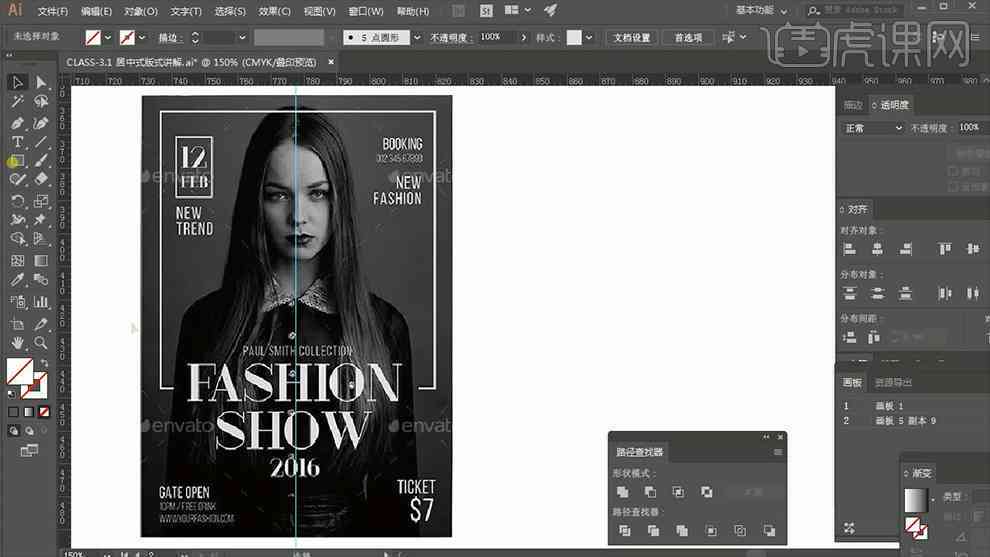The width and height of the screenshot is (990, 557).
Task: Switch fill to Gradient mode in toolbox
Action: [x=28, y=412]
